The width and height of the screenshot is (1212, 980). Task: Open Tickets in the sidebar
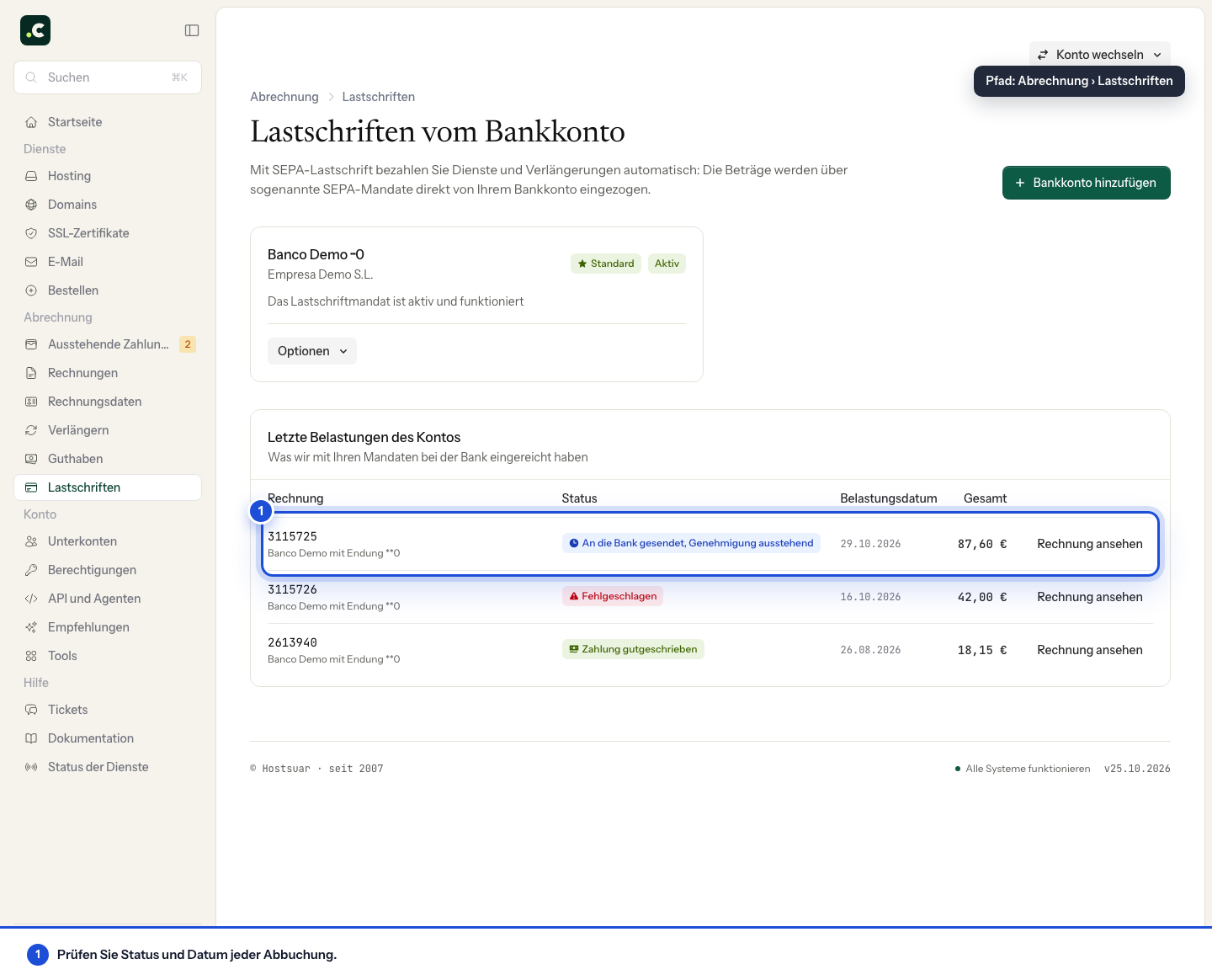tap(108, 710)
